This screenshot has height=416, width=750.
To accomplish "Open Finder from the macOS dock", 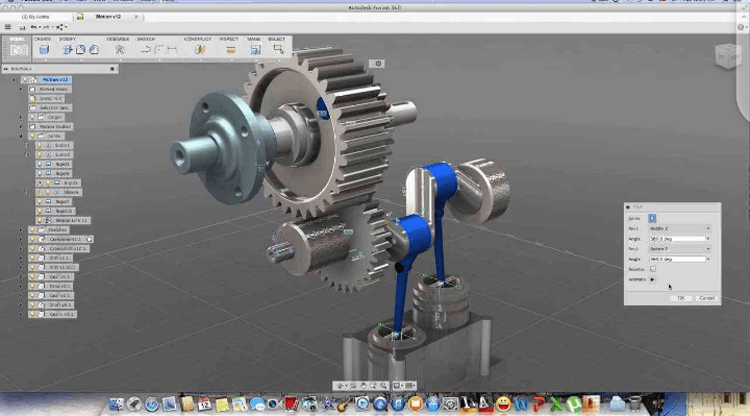I will (x=117, y=403).
